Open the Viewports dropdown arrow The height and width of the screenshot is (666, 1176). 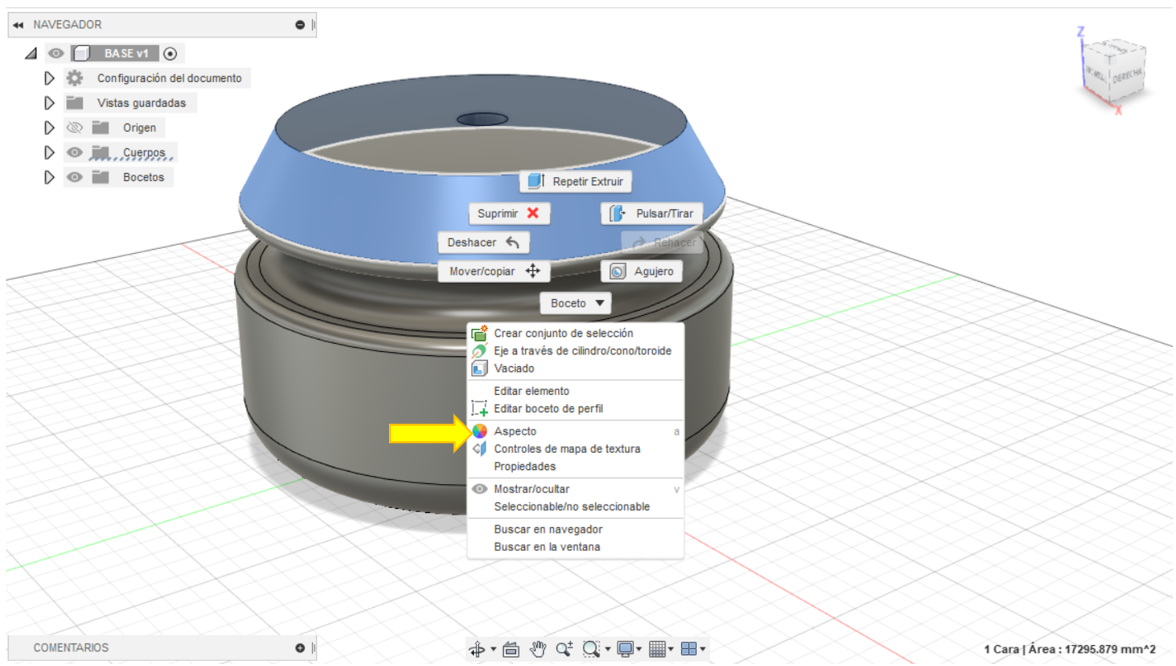click(x=703, y=650)
